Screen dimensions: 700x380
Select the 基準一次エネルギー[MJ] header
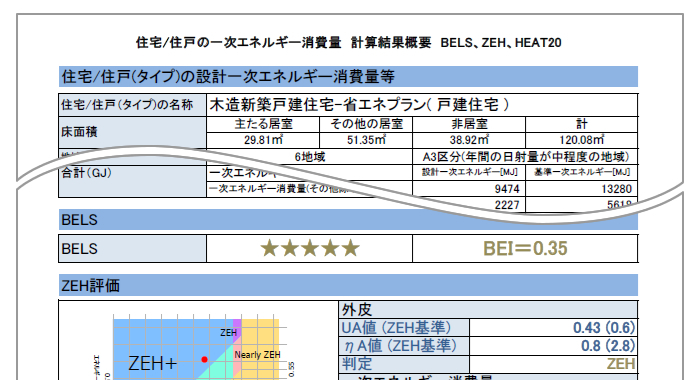pyautogui.click(x=582, y=172)
